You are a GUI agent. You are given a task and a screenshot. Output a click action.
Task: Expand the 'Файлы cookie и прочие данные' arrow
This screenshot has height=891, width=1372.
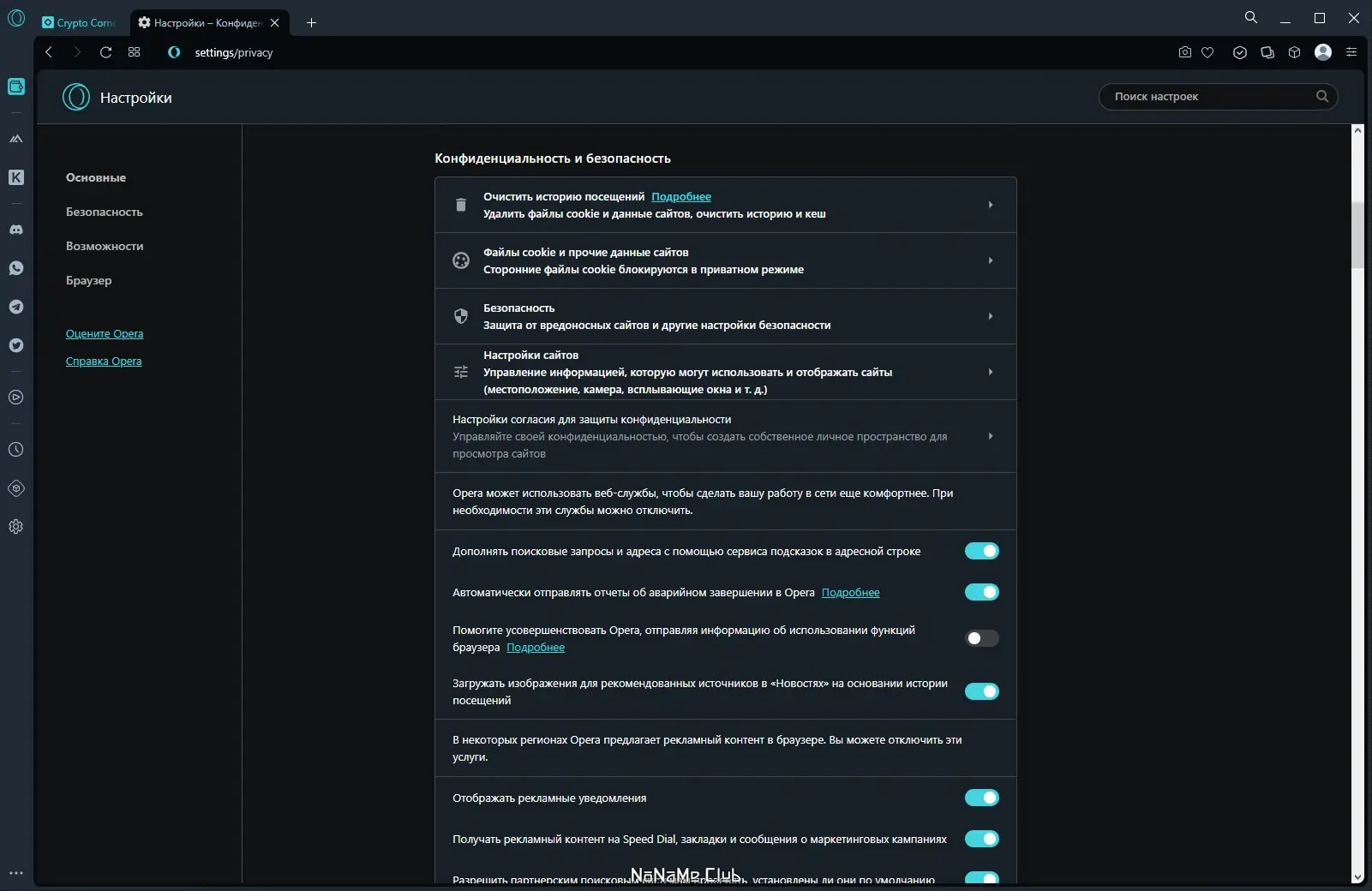point(991,260)
